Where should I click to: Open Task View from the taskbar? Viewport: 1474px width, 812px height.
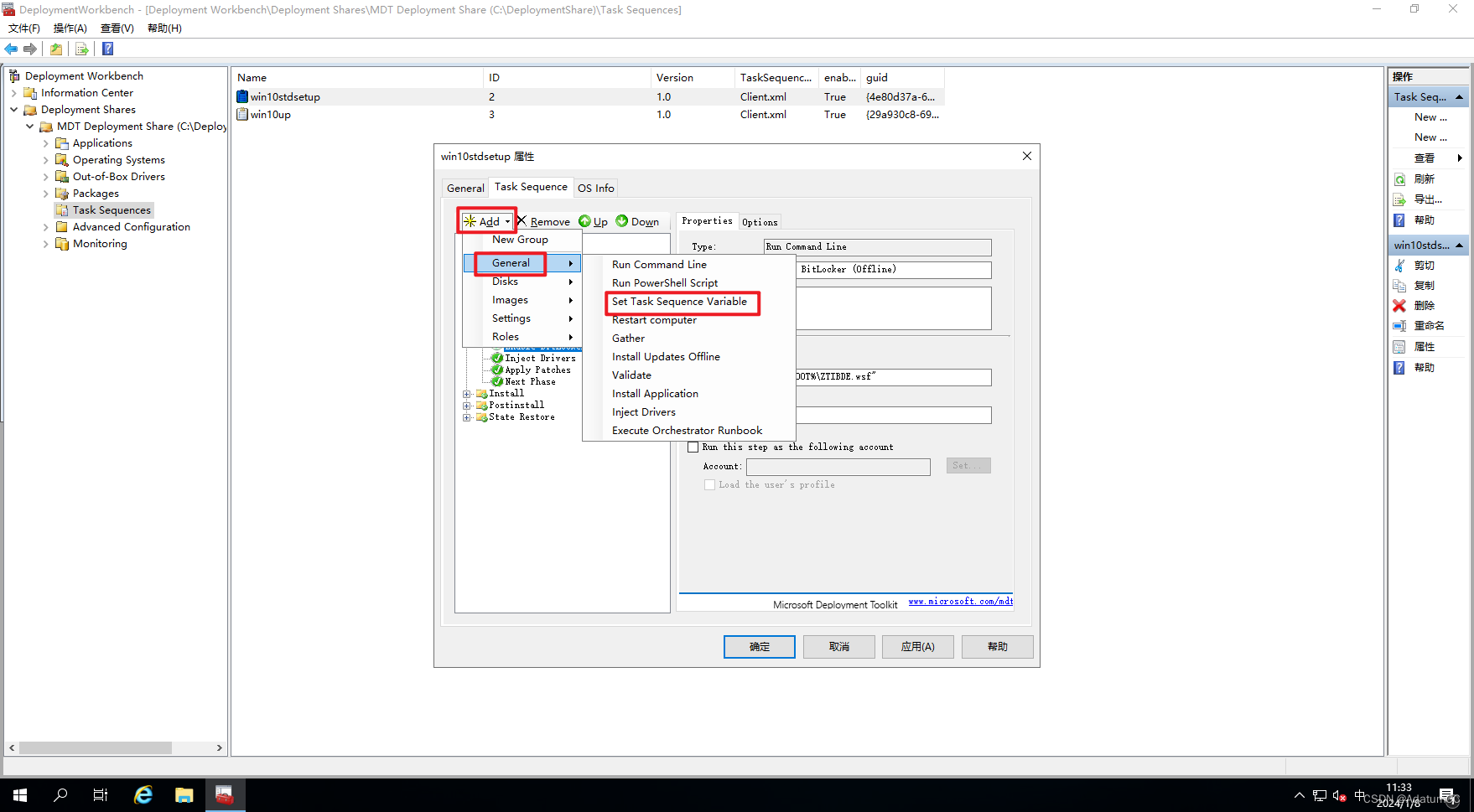pos(101,795)
